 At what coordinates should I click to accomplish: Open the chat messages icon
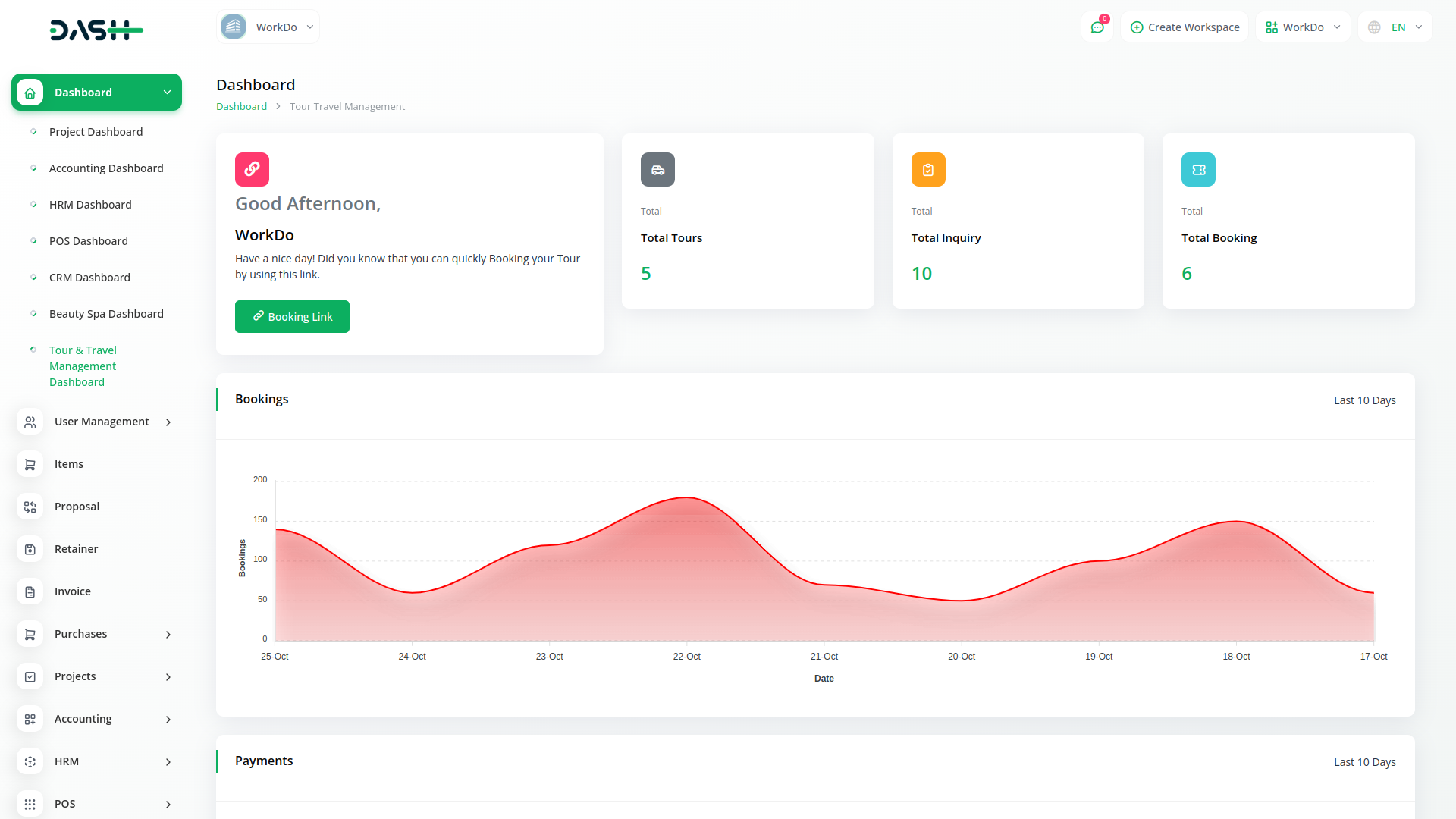1097,27
